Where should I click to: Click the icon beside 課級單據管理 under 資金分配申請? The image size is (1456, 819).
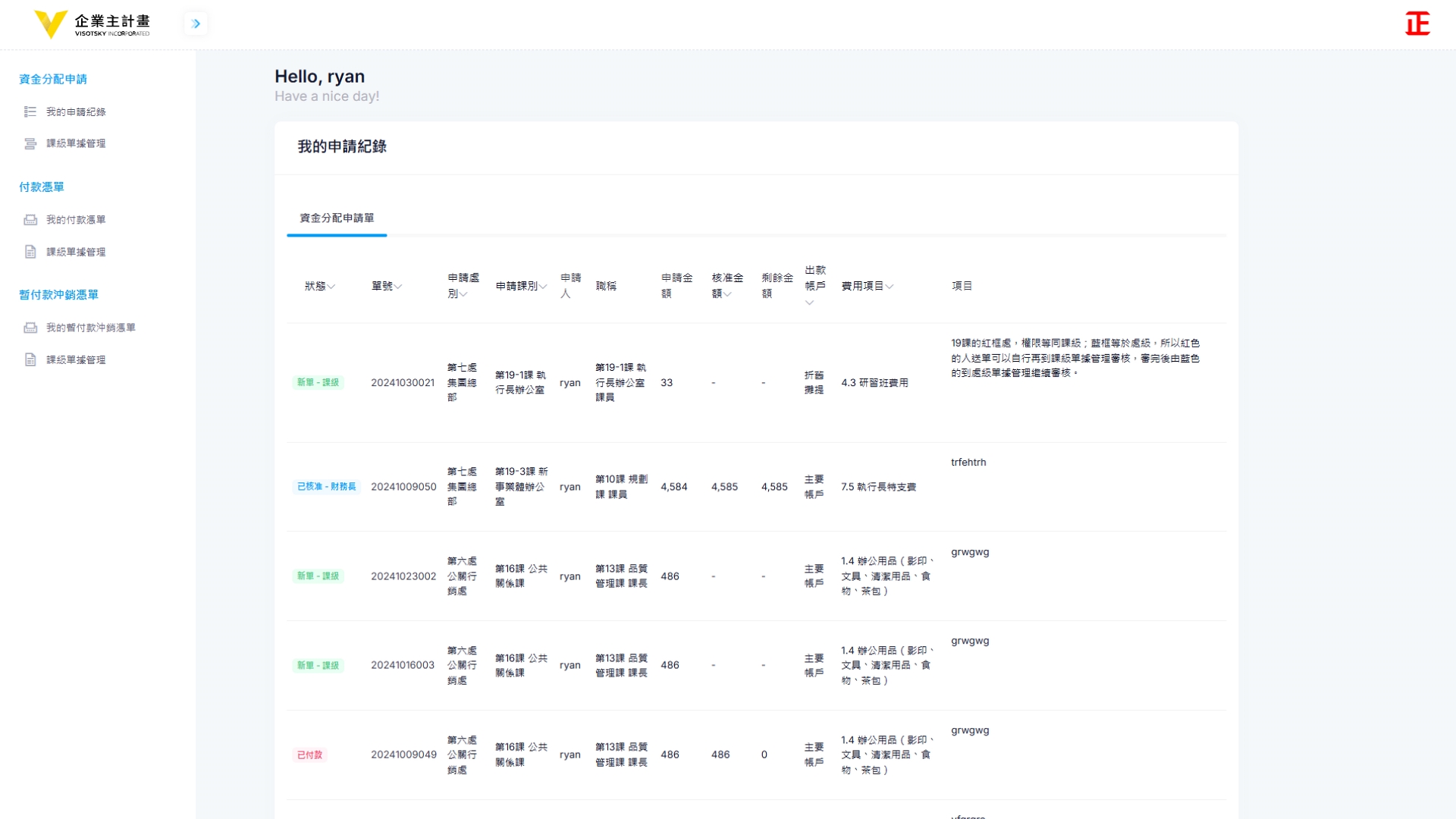coord(30,143)
